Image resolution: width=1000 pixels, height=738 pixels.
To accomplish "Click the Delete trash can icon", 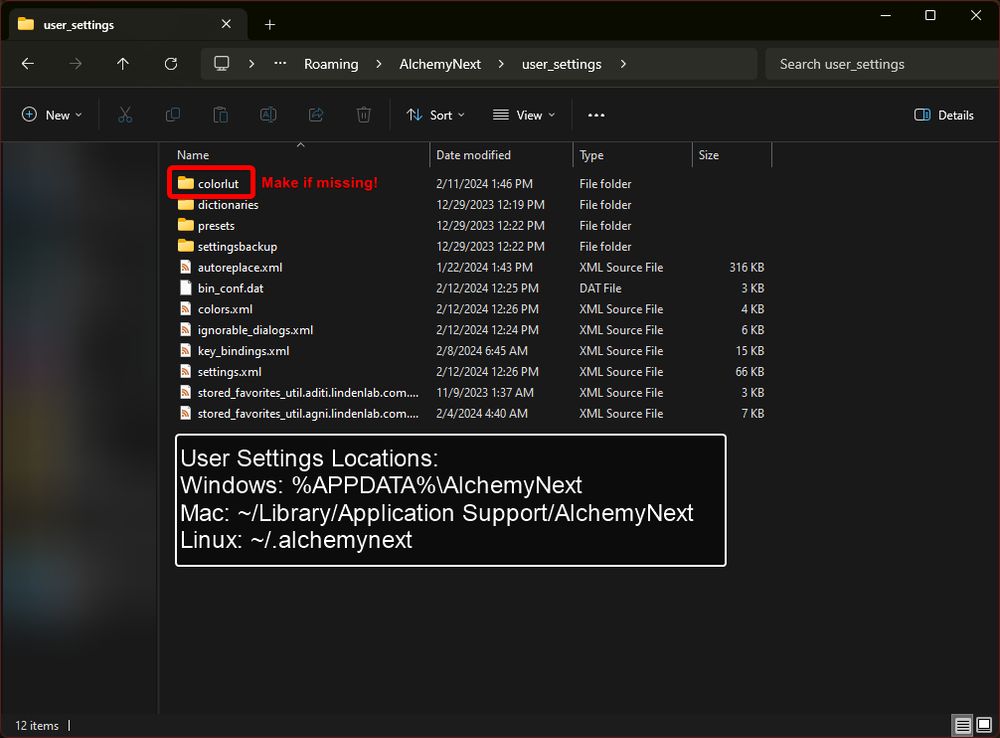I will [364, 115].
